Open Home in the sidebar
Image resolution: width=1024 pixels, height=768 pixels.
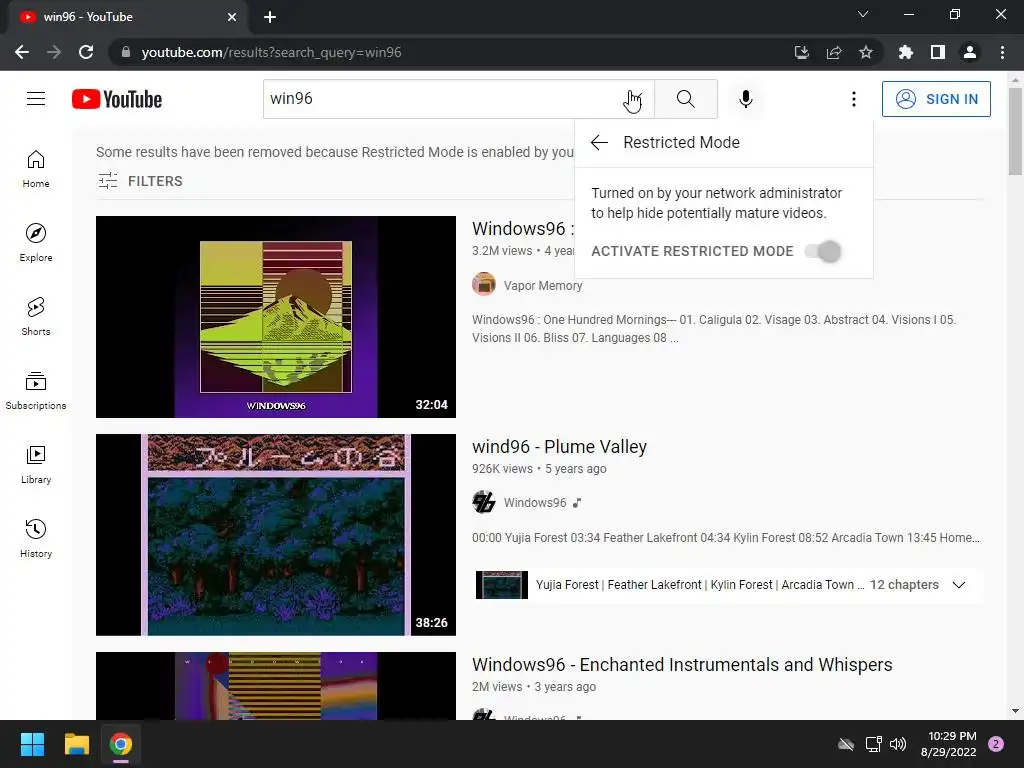click(x=36, y=168)
